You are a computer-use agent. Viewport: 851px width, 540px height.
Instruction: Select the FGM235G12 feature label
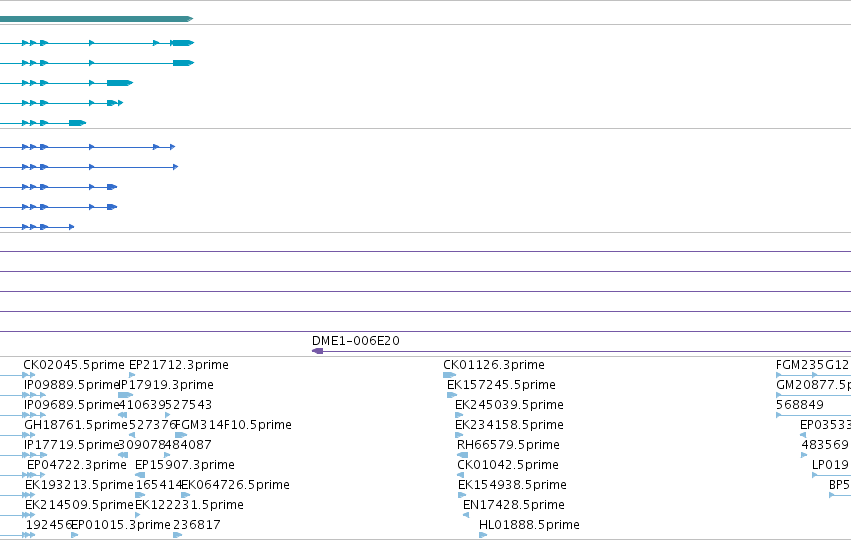coord(812,365)
